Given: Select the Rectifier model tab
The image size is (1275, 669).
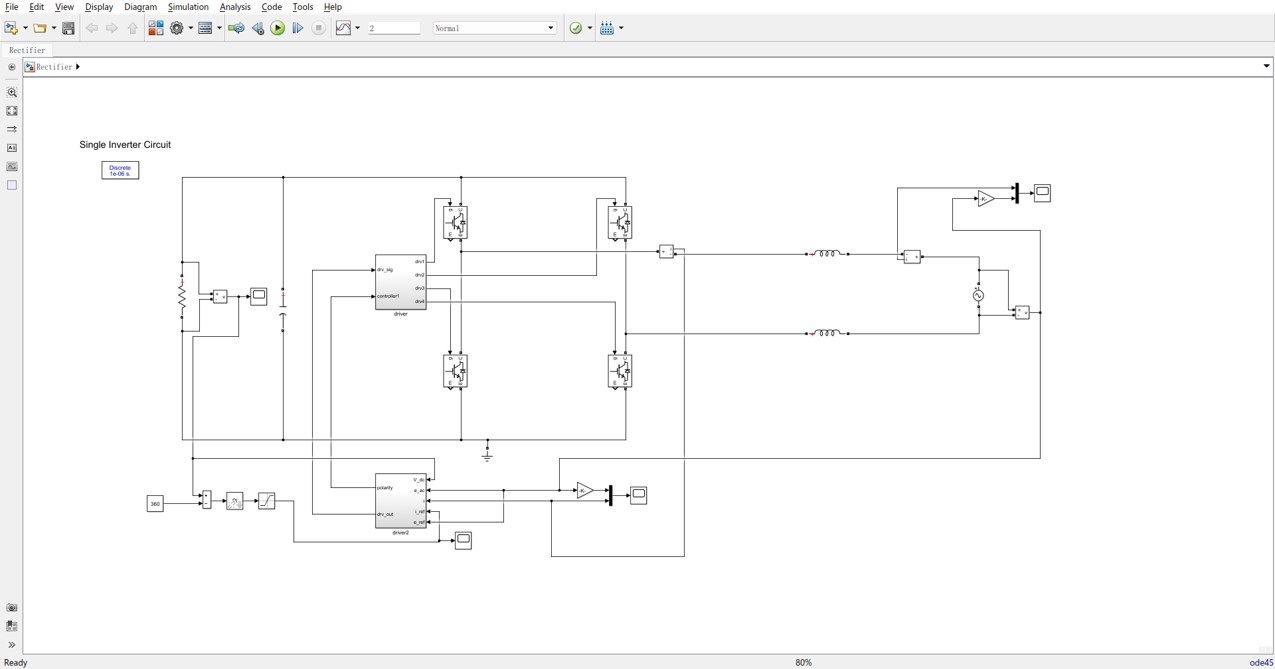Looking at the screenshot, I should [27, 50].
